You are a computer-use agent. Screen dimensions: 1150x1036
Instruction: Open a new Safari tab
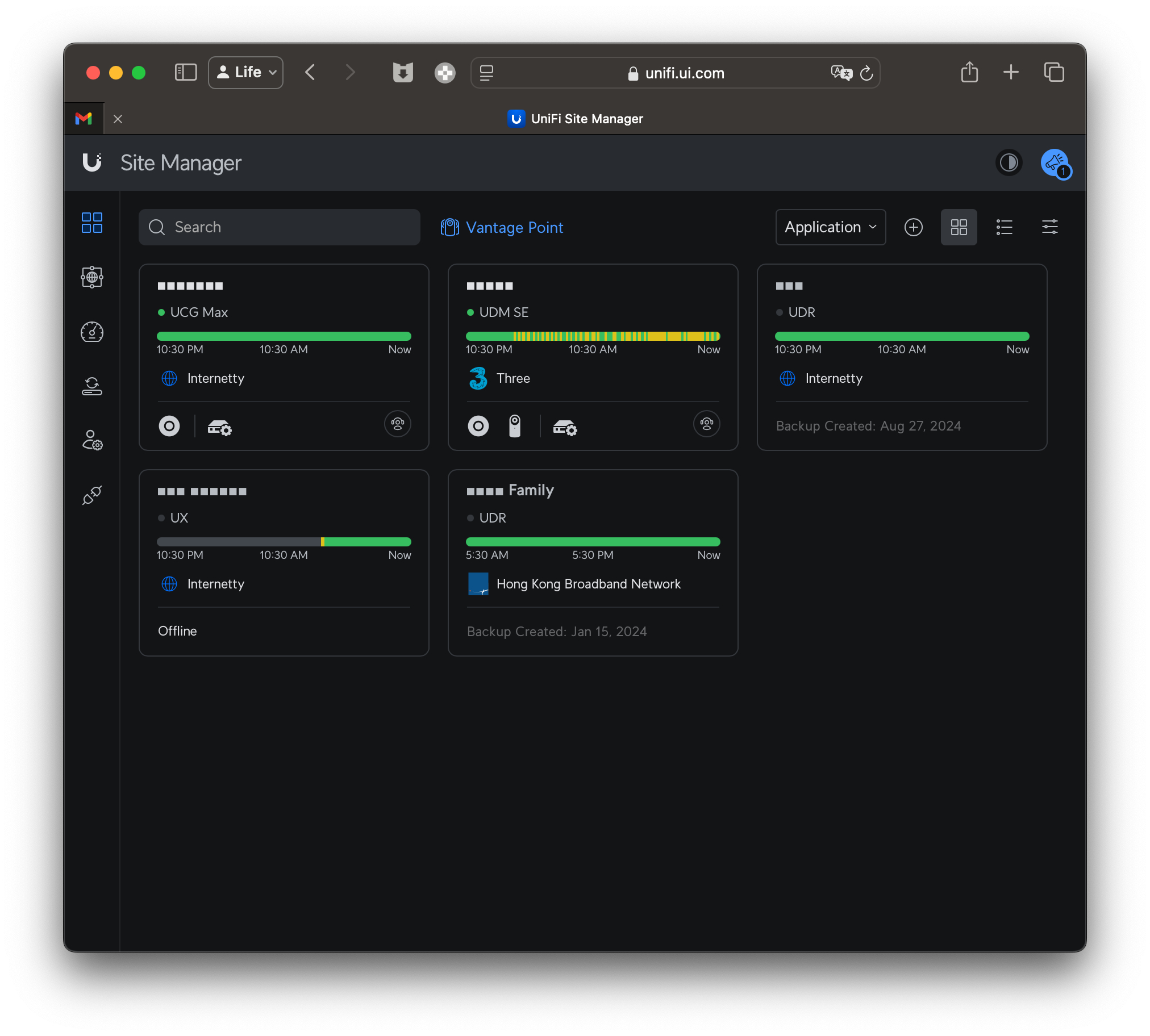[x=1011, y=72]
